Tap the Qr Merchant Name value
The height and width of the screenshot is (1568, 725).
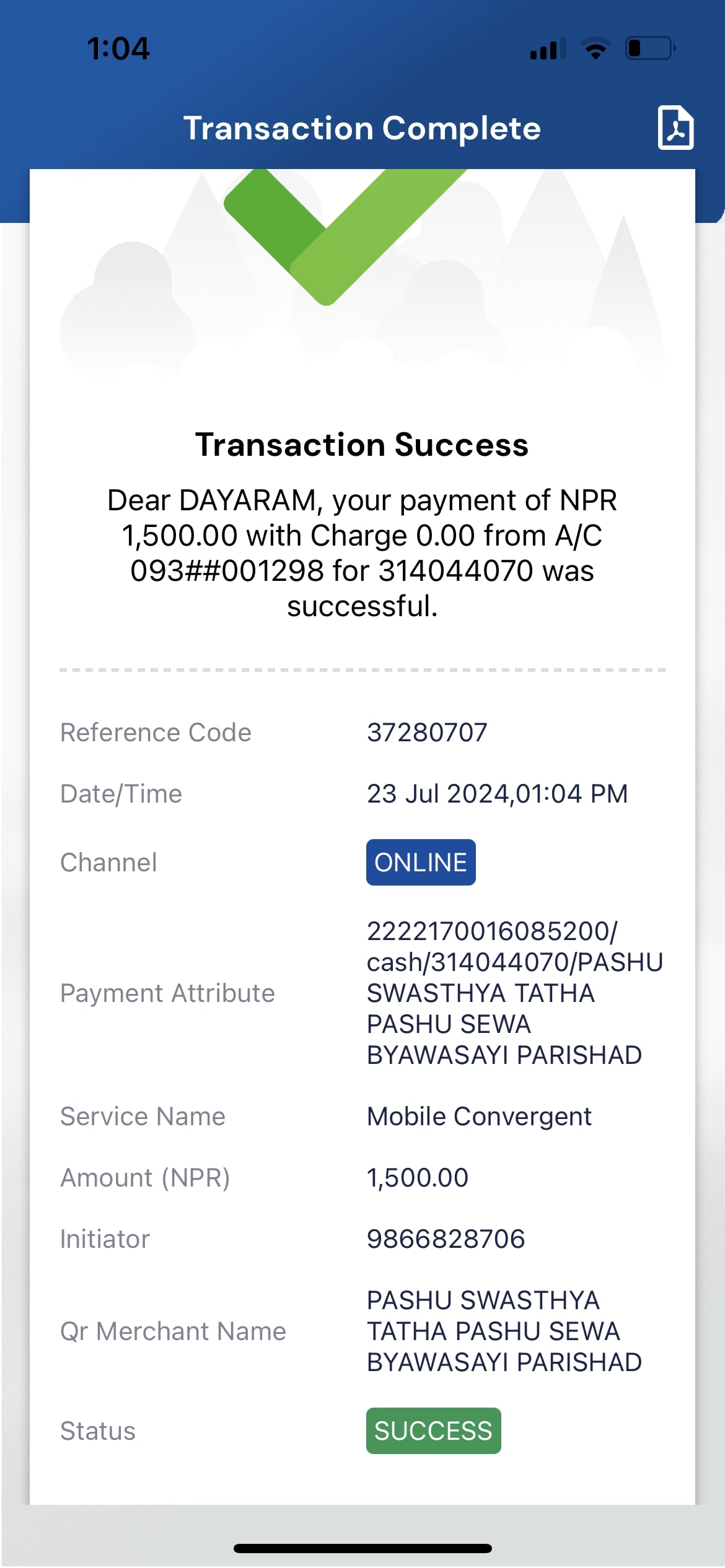click(504, 1331)
